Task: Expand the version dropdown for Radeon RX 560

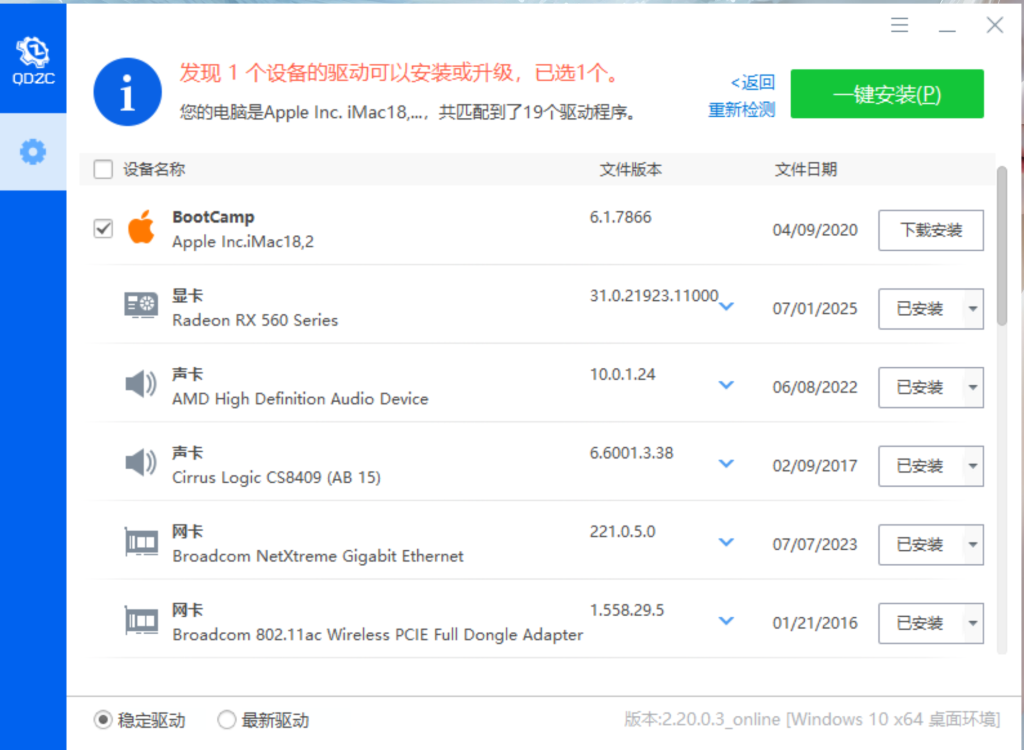Action: tap(726, 307)
